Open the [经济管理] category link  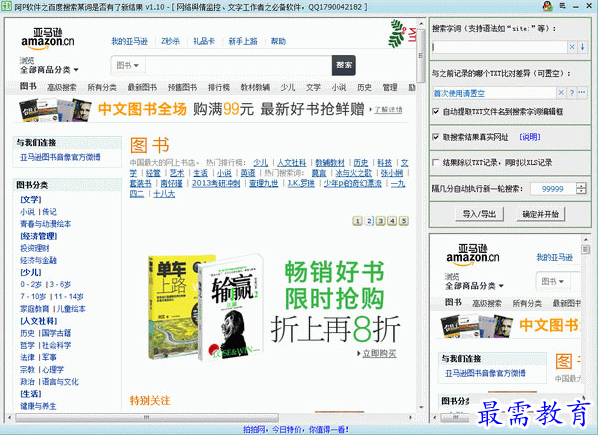click(39, 236)
